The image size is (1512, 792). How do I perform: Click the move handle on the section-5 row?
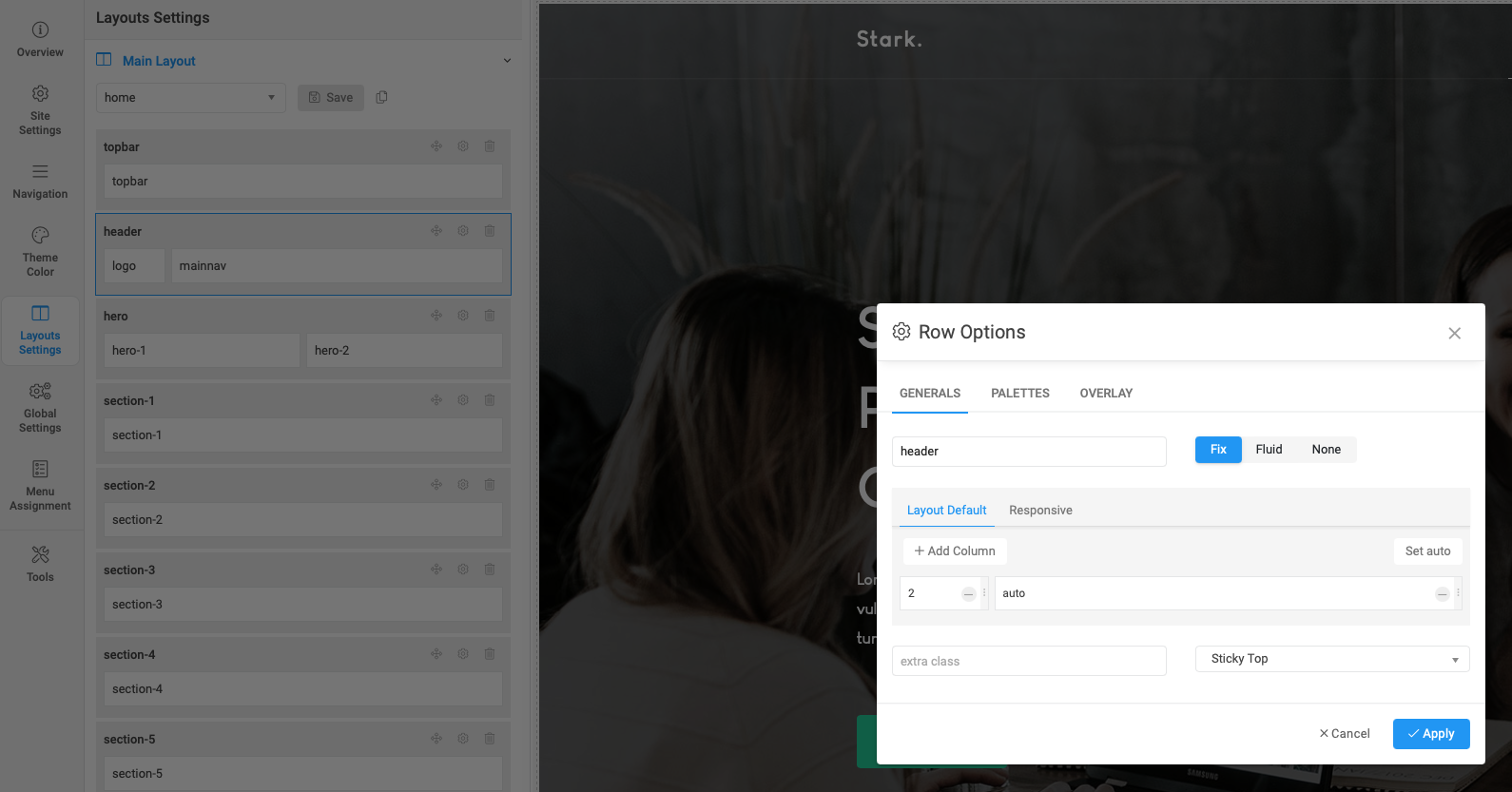tap(436, 739)
